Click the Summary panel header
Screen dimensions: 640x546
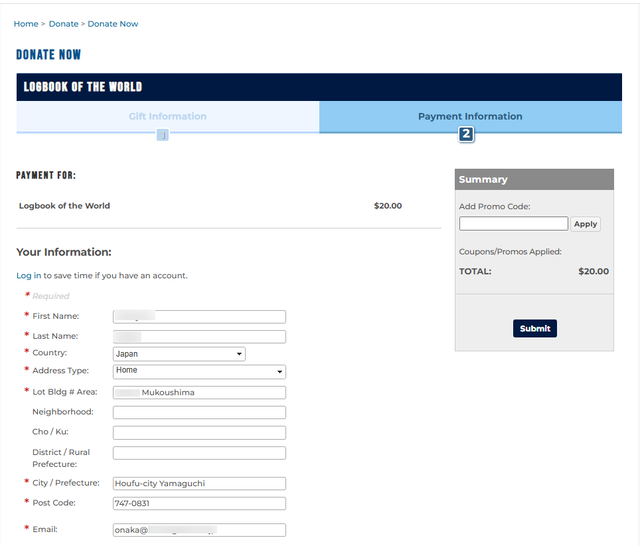pyautogui.click(x=534, y=180)
